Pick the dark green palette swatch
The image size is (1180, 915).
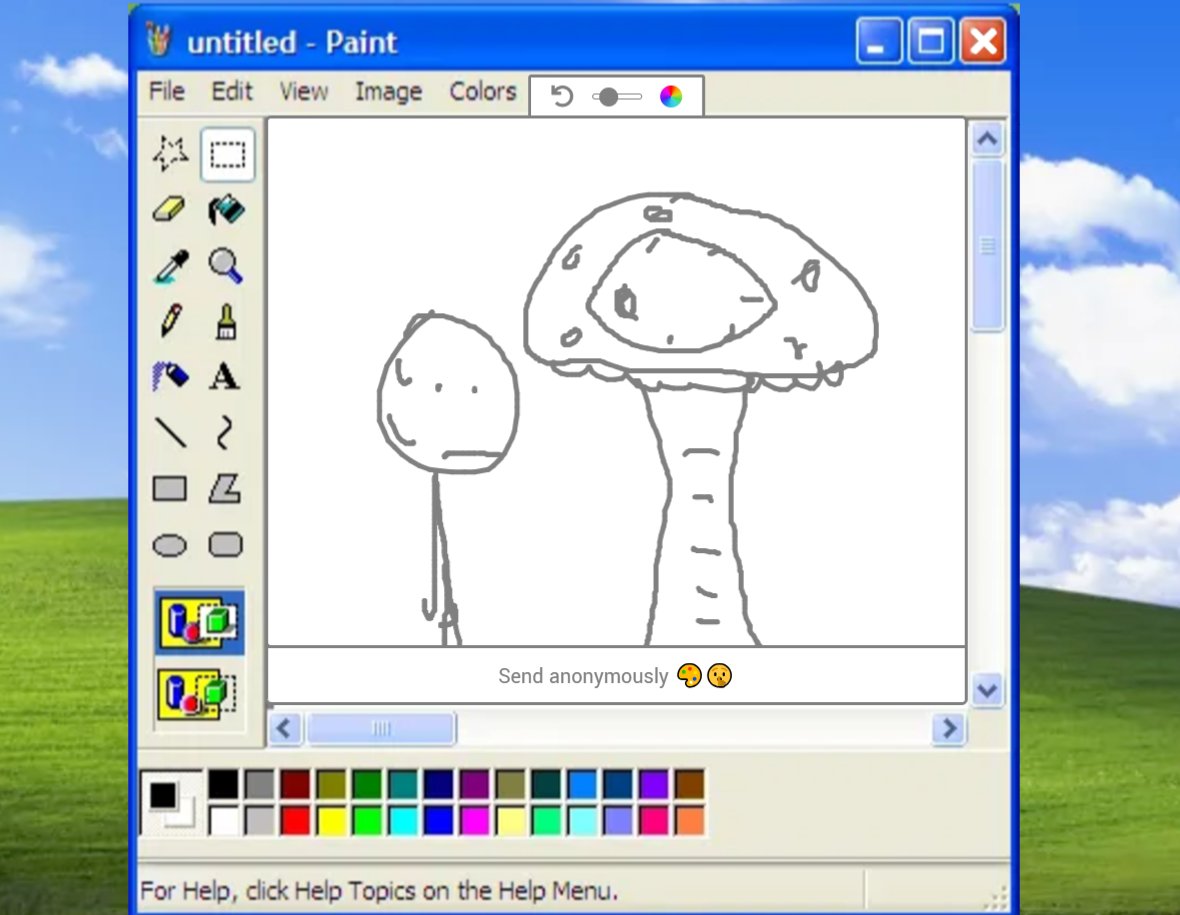tap(367, 784)
